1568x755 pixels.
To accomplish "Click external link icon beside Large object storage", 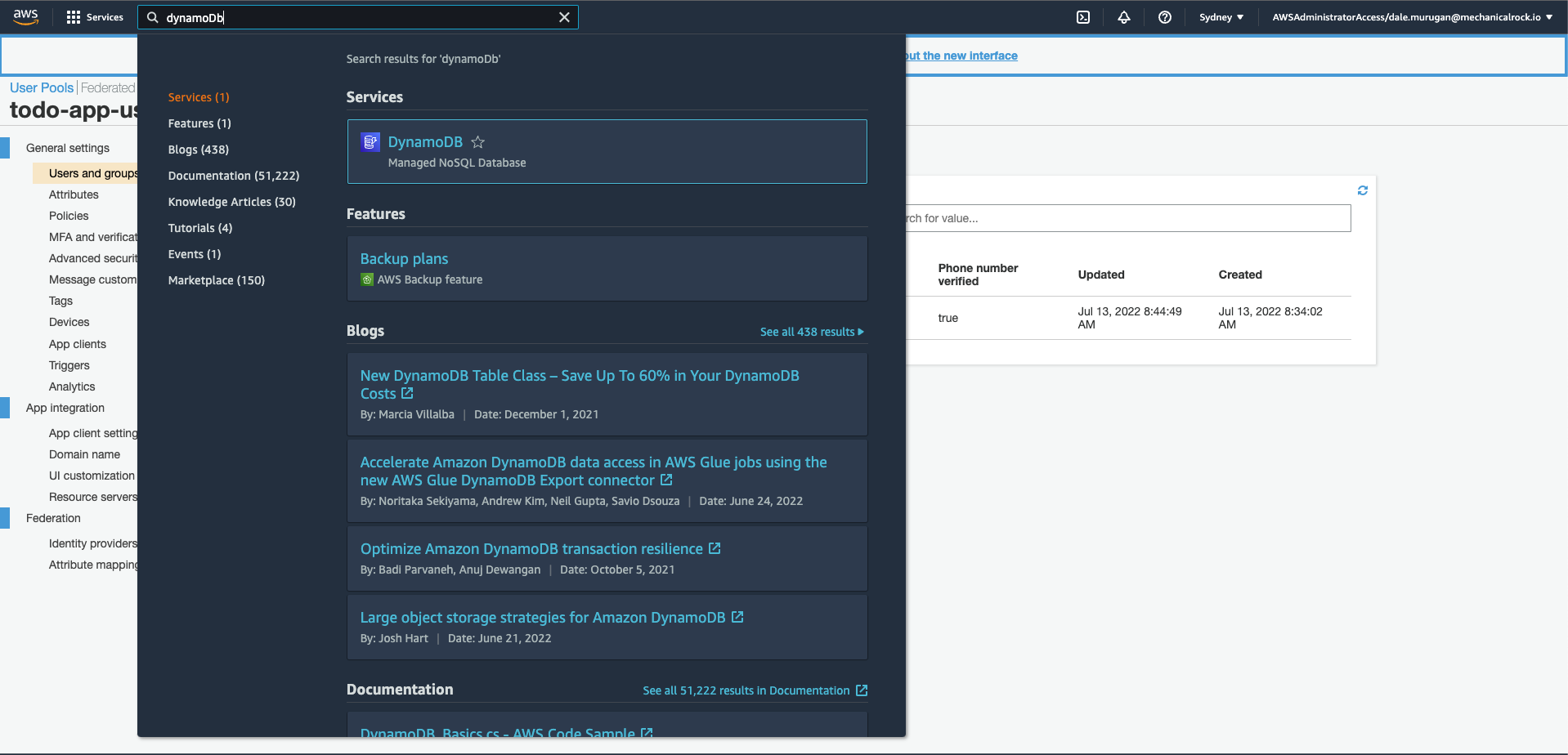I will click(x=737, y=617).
